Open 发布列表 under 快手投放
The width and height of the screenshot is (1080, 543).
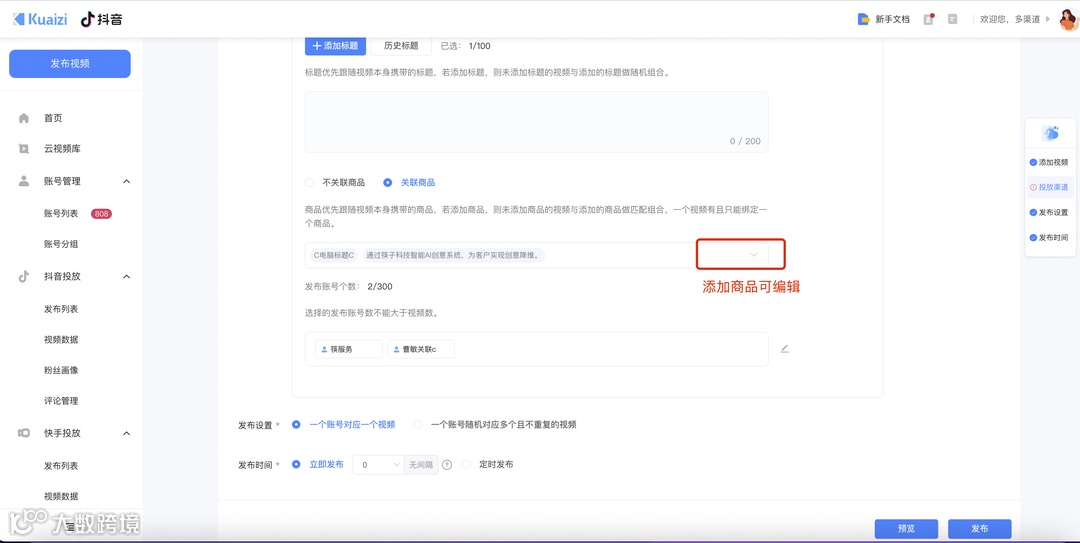point(61,466)
